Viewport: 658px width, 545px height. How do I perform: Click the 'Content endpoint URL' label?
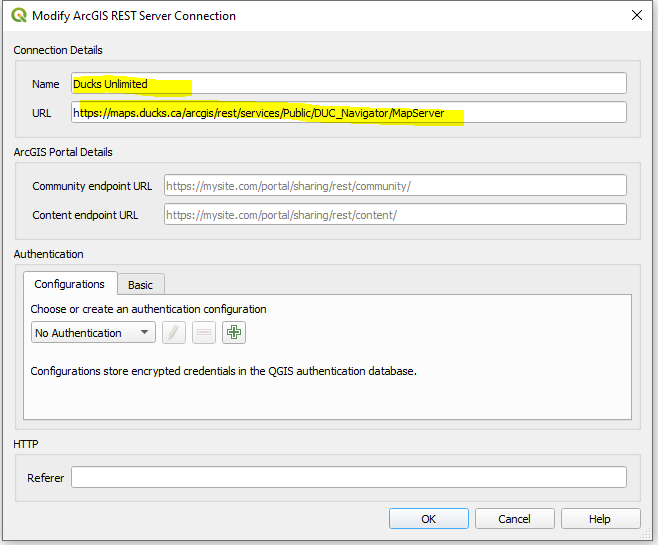(85, 215)
